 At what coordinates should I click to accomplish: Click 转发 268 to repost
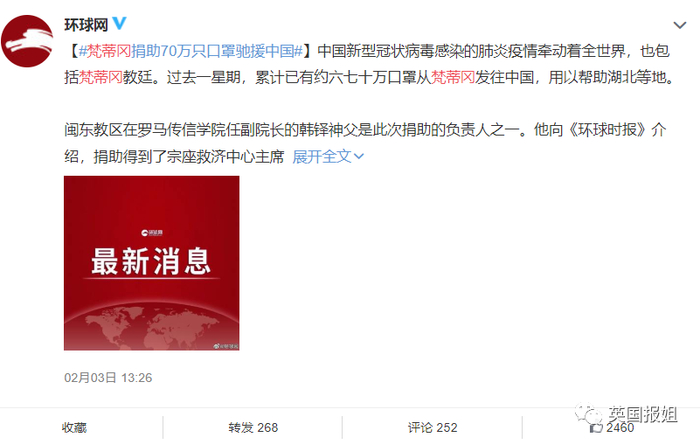[253, 428]
